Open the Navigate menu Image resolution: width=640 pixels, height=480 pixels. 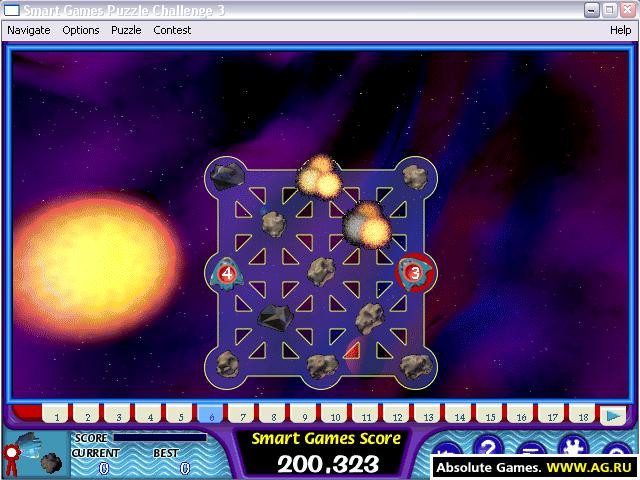(x=29, y=30)
